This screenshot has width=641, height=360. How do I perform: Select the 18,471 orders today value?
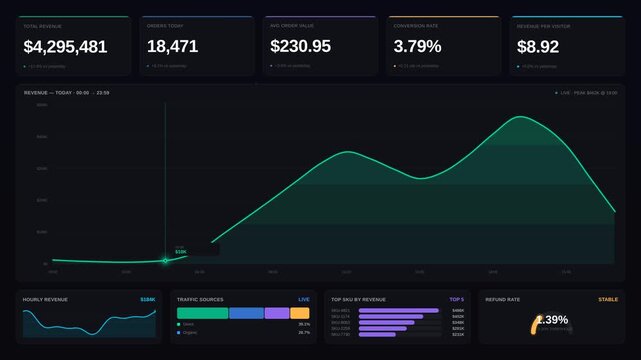click(x=173, y=46)
